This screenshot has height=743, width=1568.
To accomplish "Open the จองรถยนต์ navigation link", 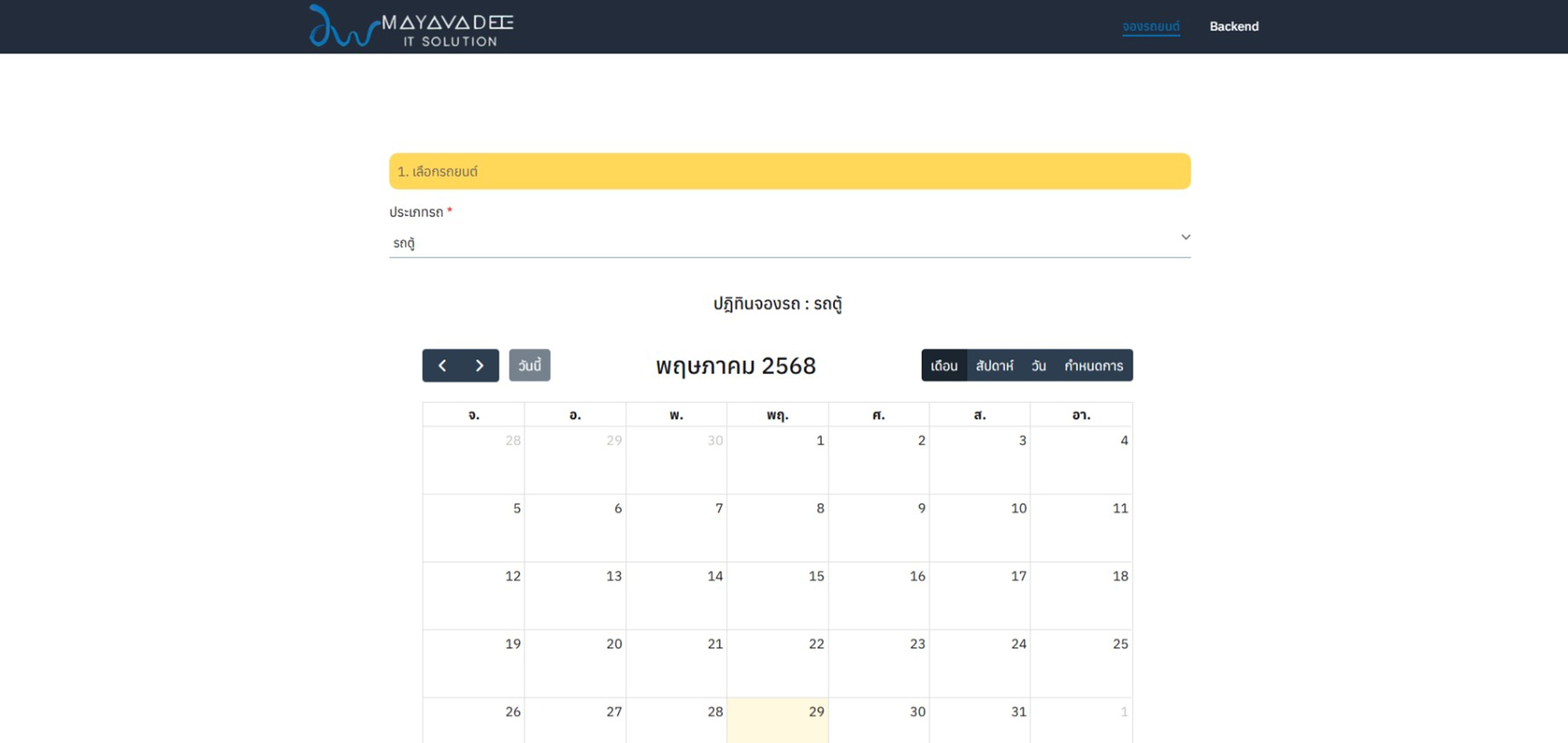I will (x=1150, y=26).
